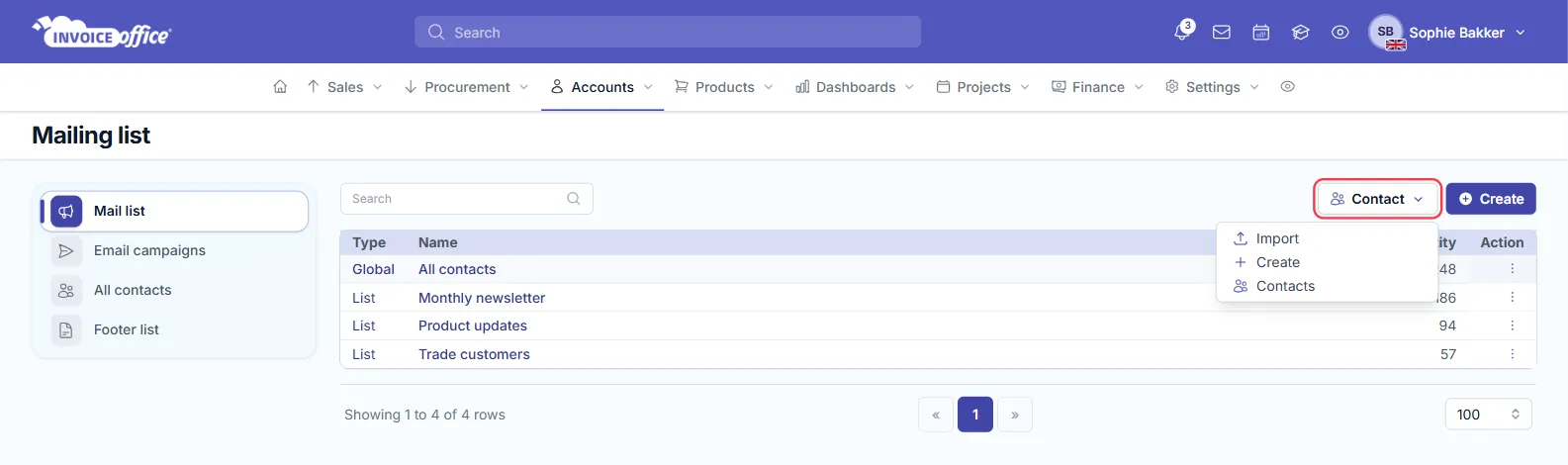1568x465 pixels.
Task: Toggle the eye icon in top header
Action: tap(1340, 33)
